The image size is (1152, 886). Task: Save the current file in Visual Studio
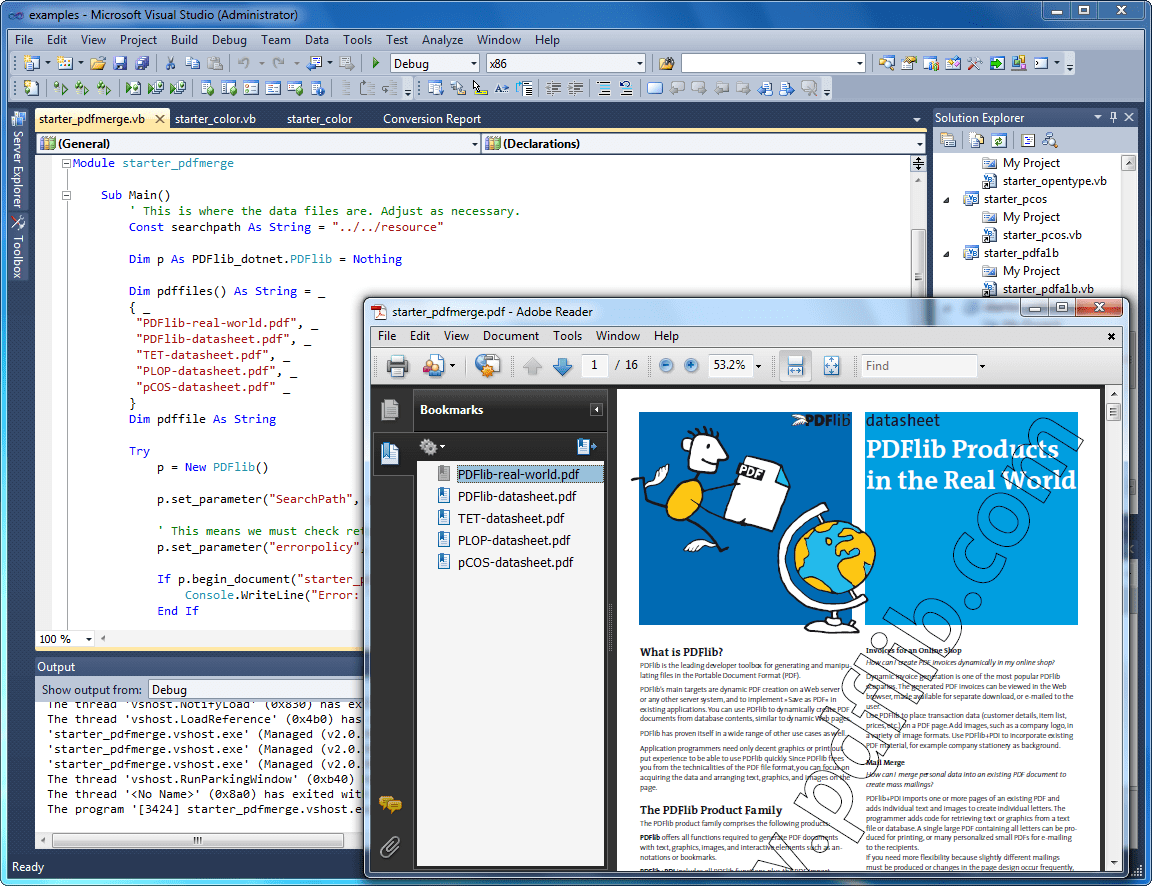click(120, 64)
